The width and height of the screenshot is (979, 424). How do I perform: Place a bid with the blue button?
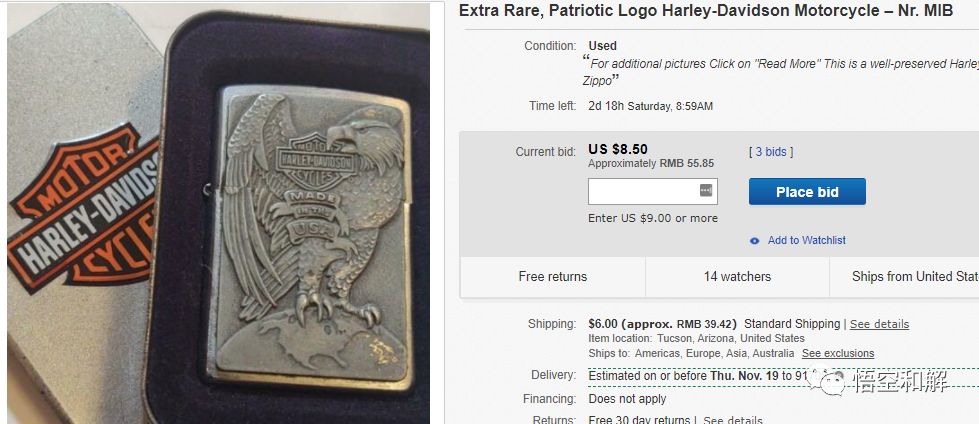pyautogui.click(x=807, y=192)
